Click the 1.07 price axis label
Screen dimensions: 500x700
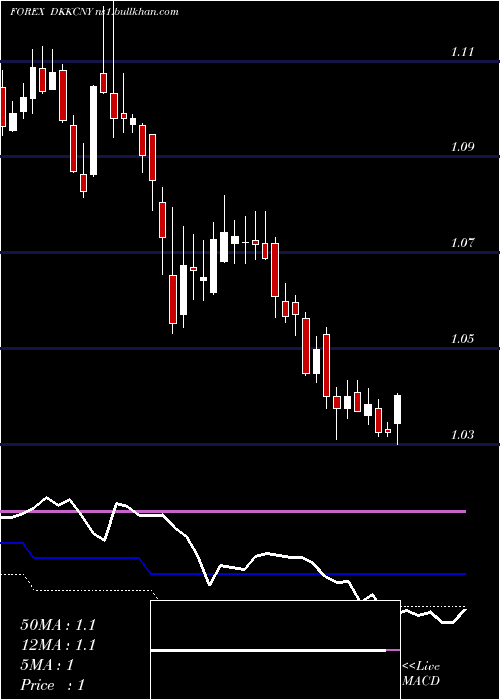point(462,243)
